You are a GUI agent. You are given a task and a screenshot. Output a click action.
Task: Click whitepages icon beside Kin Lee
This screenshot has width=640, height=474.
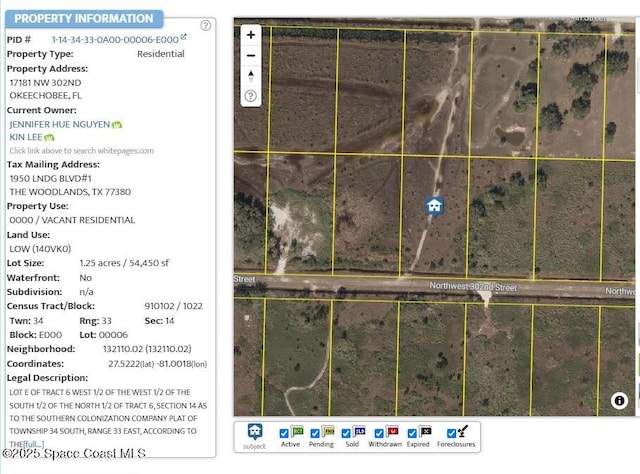click(49, 138)
